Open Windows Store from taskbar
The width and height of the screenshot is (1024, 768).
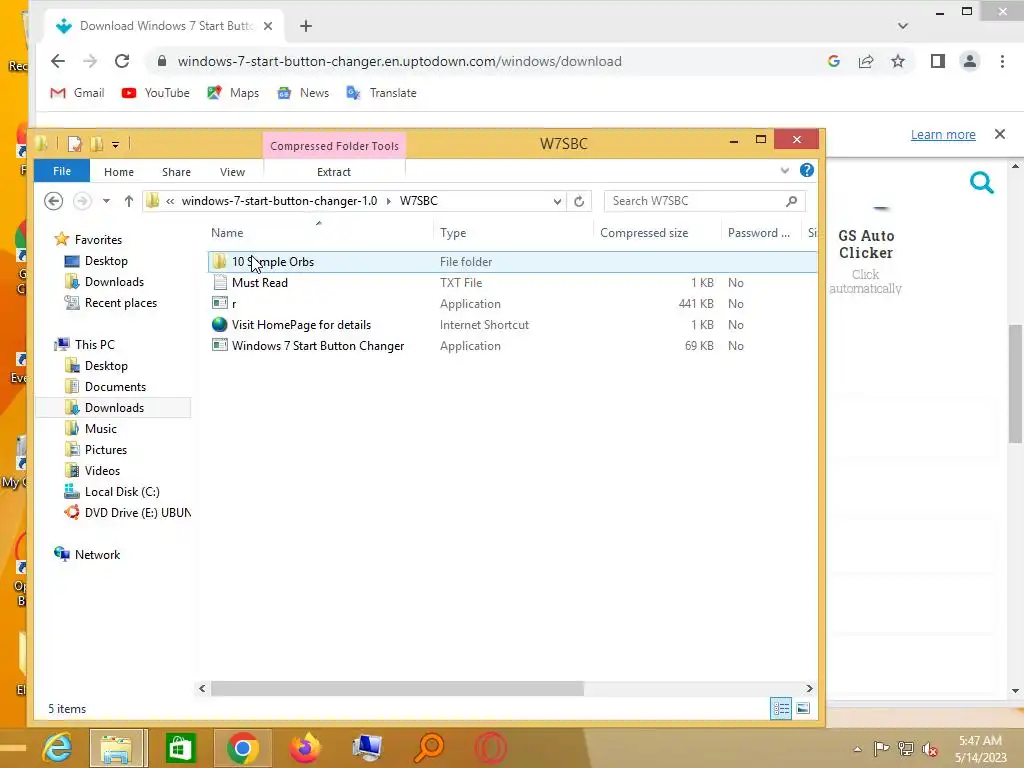click(180, 748)
